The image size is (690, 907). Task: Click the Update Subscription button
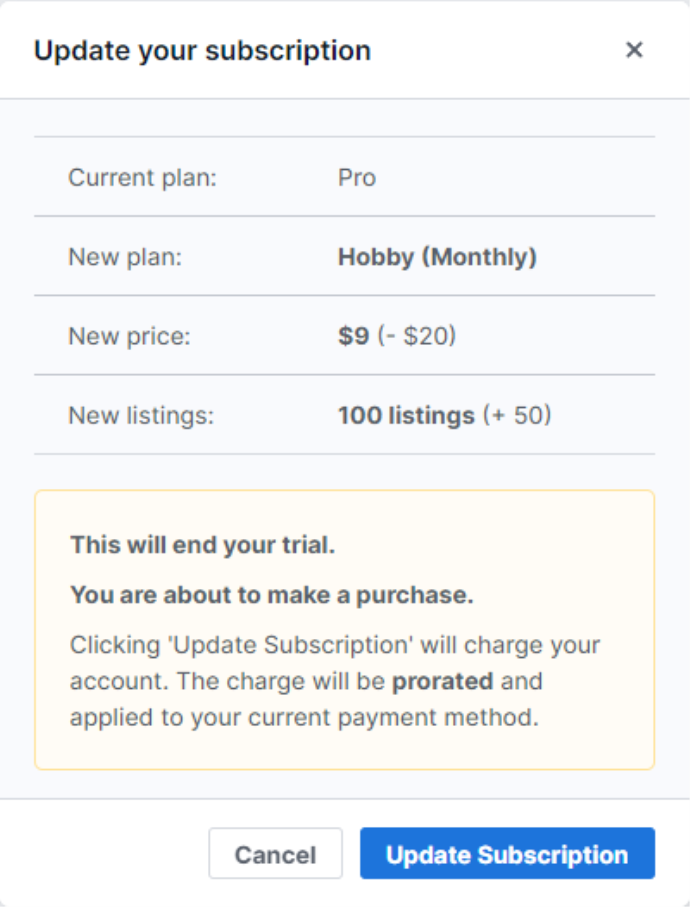[x=507, y=853]
